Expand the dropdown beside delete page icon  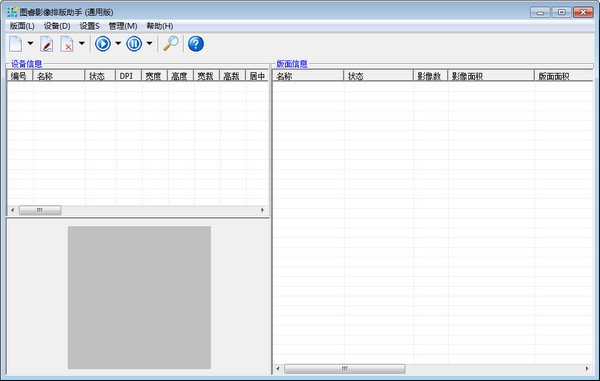point(82,44)
